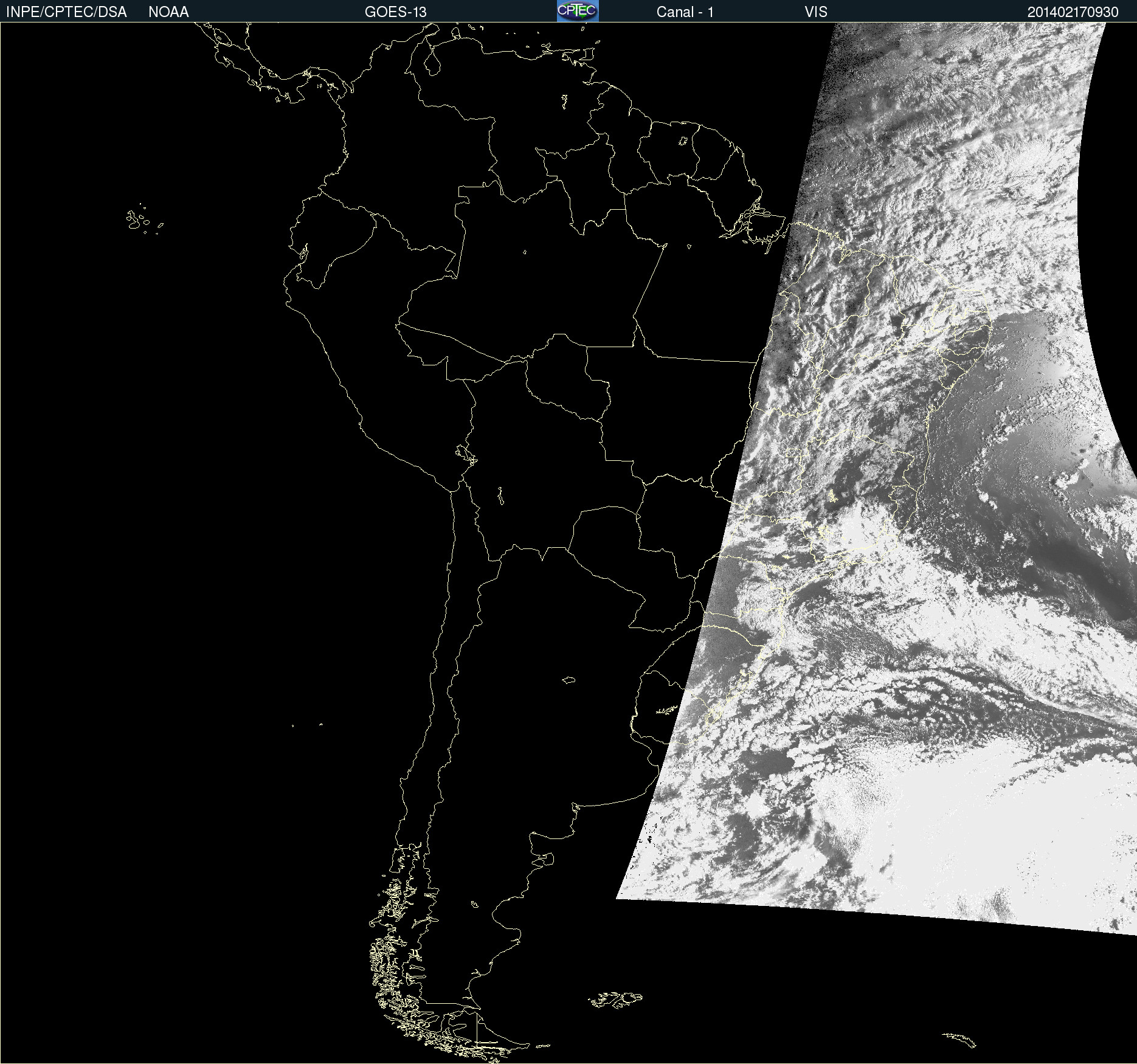
Task: Click the GOES-13 satellite label
Action: pyautogui.click(x=396, y=12)
